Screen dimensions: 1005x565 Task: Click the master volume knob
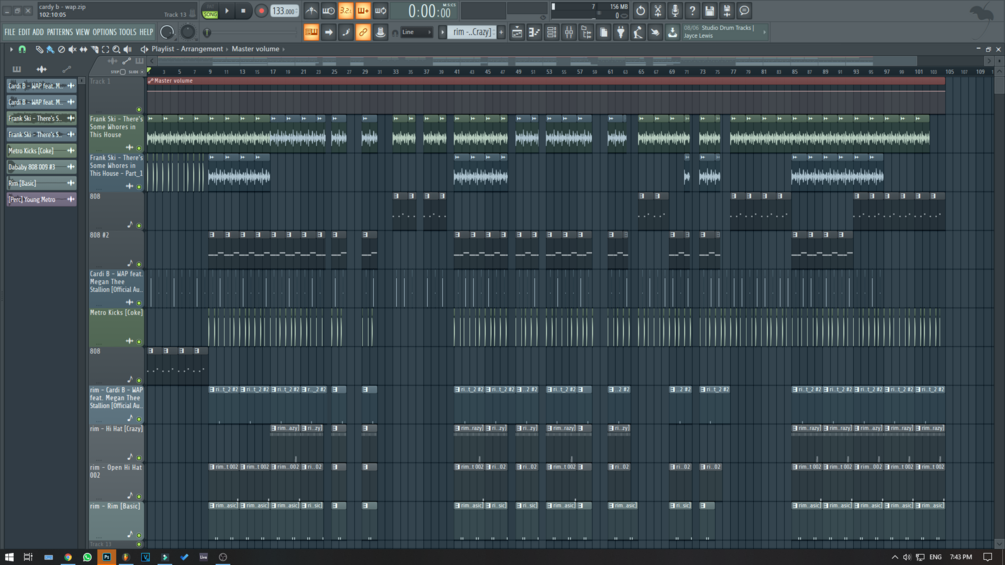(x=167, y=32)
